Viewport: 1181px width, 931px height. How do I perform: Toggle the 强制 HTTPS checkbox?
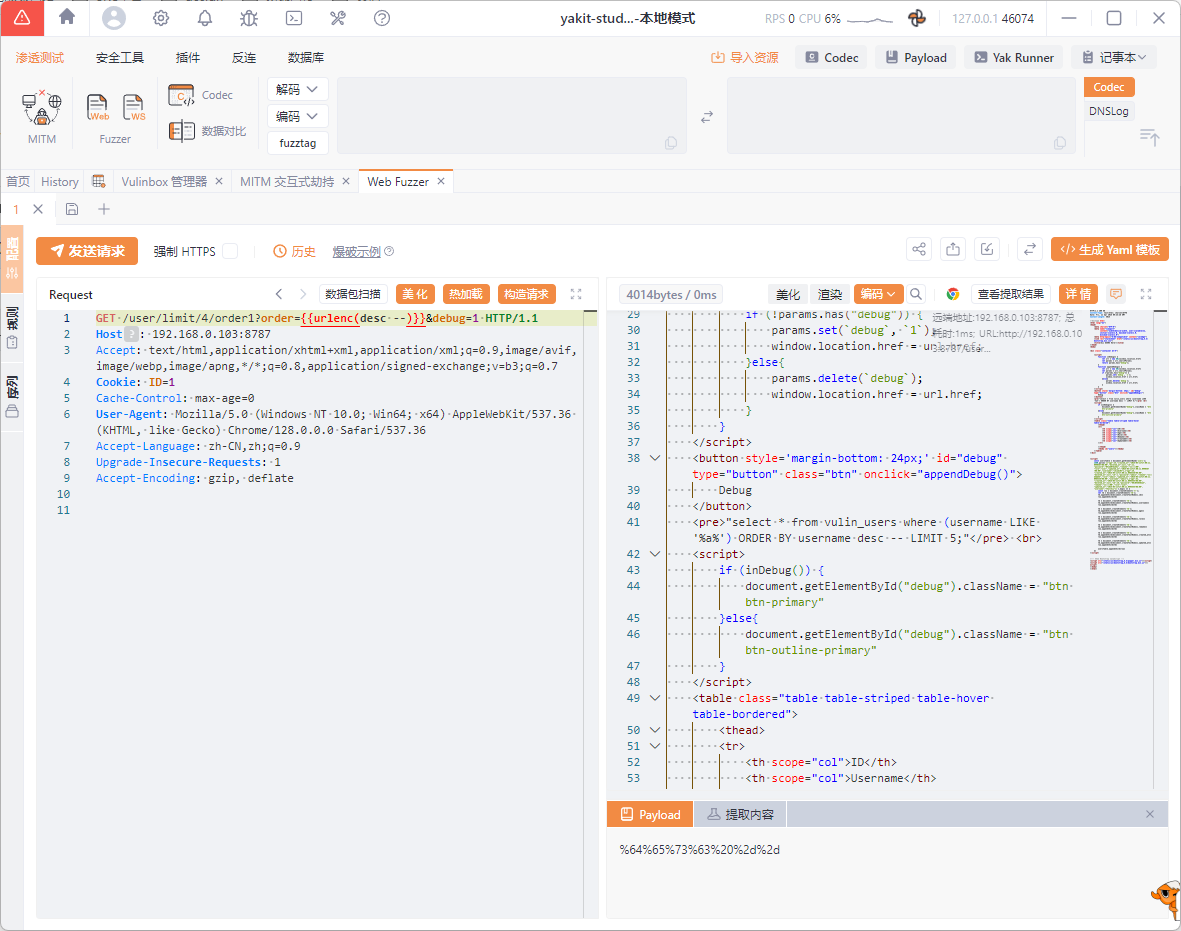[230, 251]
